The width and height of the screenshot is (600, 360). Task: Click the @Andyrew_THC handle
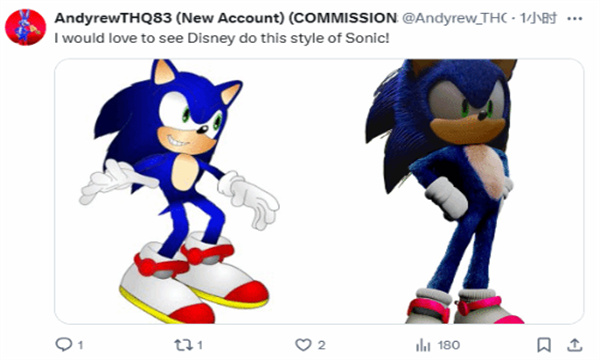click(454, 18)
